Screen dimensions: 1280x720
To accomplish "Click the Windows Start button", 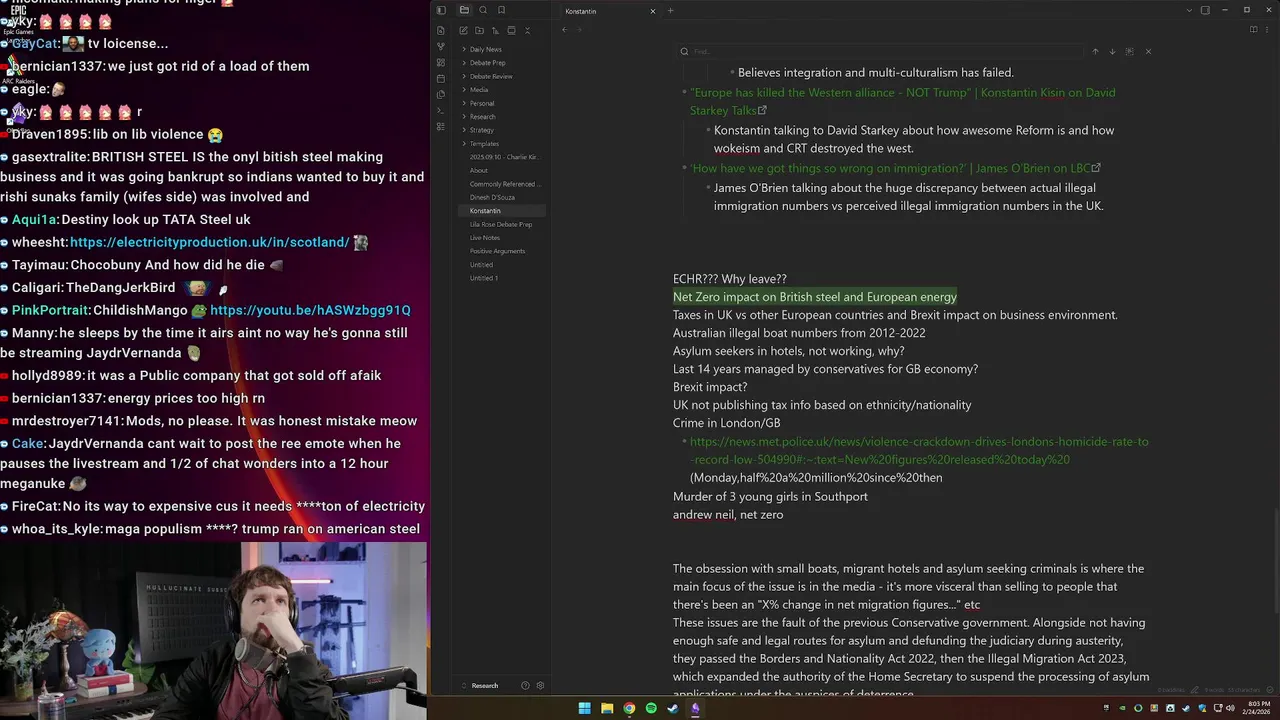I will tap(584, 708).
